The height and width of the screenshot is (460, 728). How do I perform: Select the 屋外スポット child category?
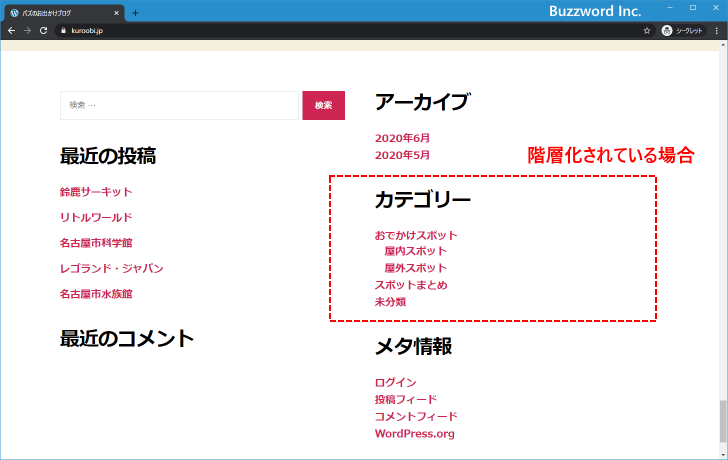(x=415, y=268)
